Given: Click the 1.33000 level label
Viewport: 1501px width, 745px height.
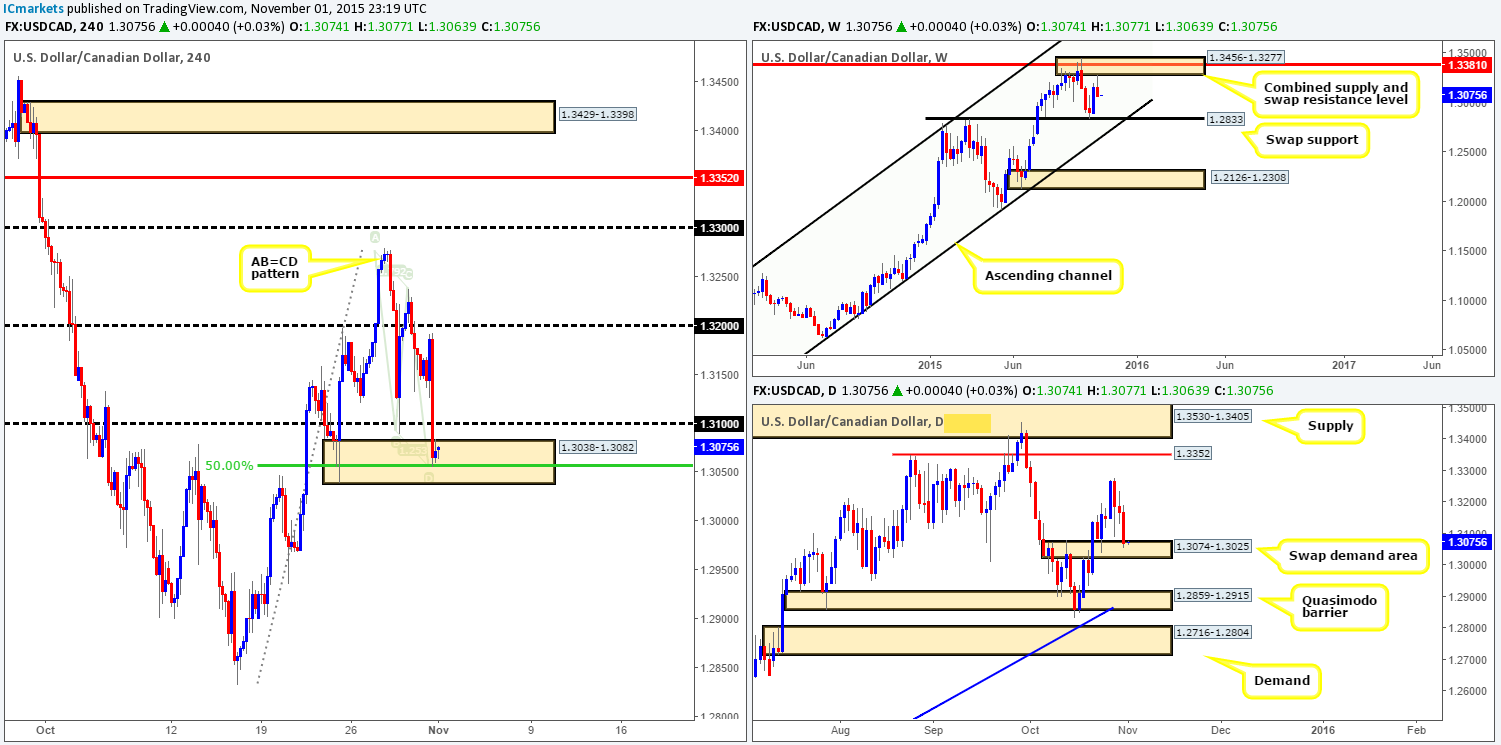Looking at the screenshot, I should pos(718,228).
